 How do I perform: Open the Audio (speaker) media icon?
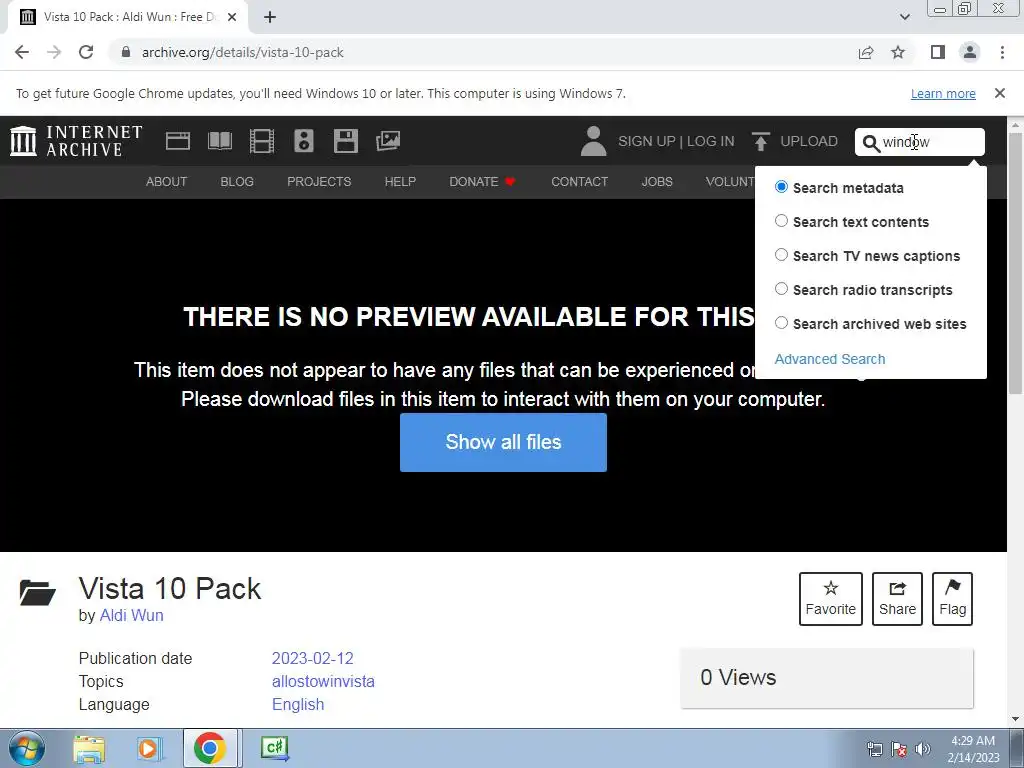coord(304,141)
